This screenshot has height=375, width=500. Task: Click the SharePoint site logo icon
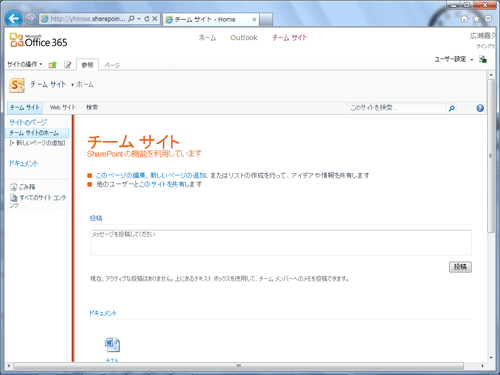(x=17, y=85)
